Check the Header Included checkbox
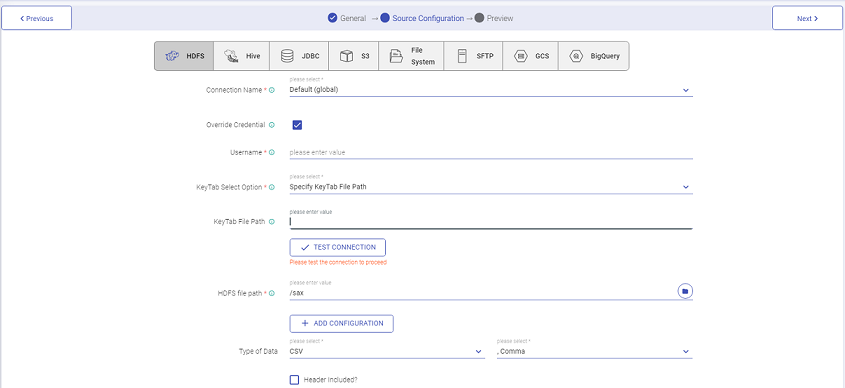845x388 pixels. point(294,380)
